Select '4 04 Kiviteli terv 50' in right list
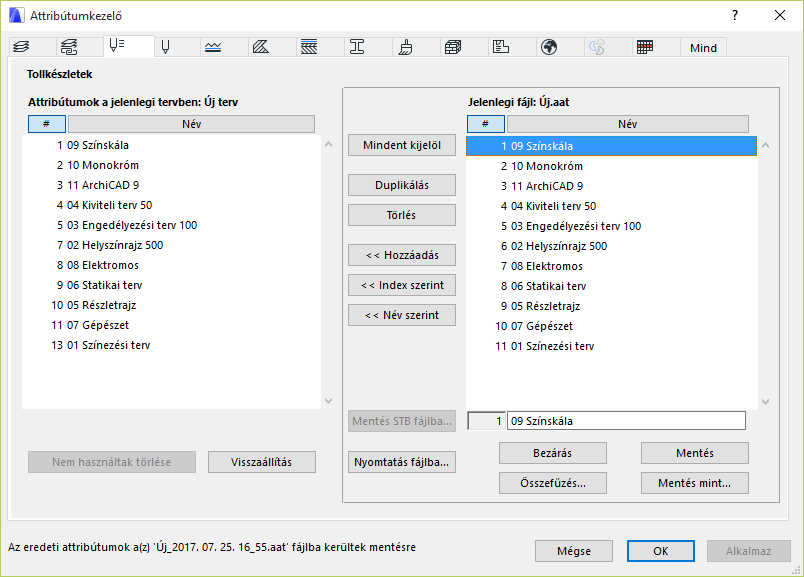Screen dimensions: 804x577 click(611, 206)
